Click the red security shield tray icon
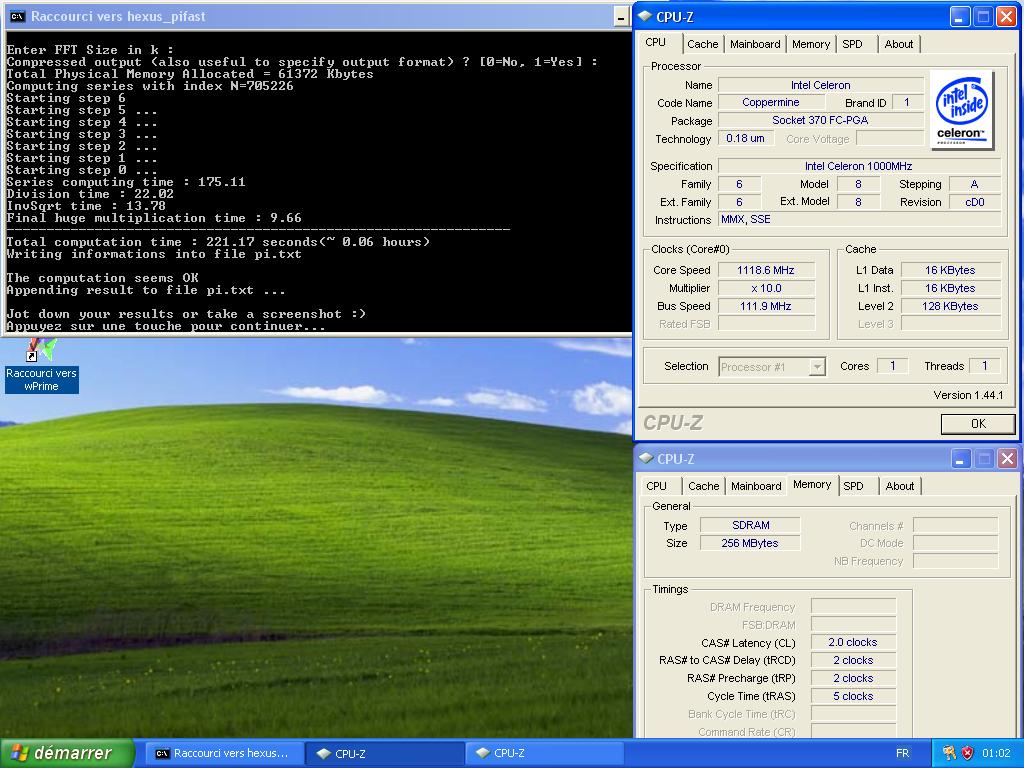The width and height of the screenshot is (1024, 768). click(968, 753)
